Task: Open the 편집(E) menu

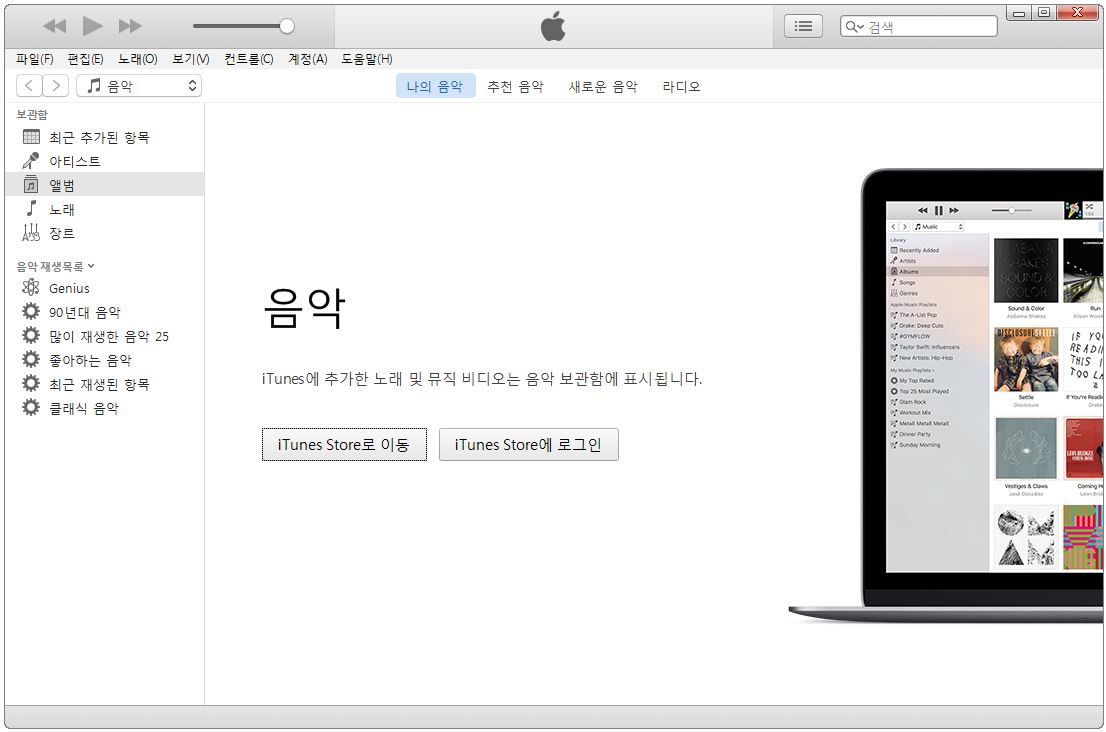Action: (x=85, y=59)
